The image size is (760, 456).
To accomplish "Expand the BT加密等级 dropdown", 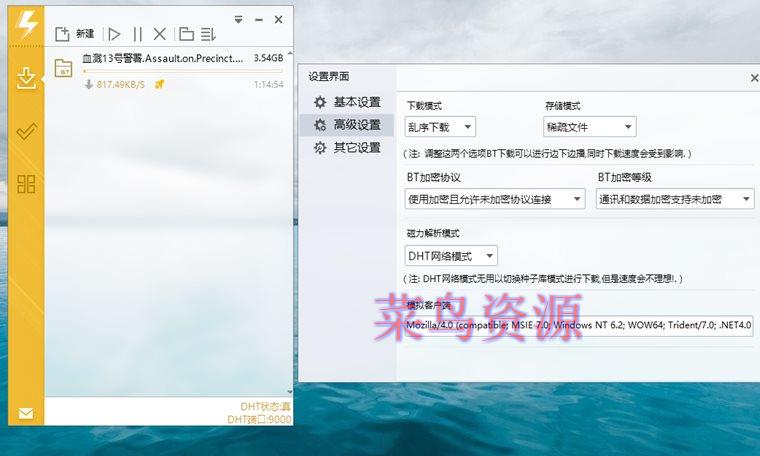I will pyautogui.click(x=675, y=199).
